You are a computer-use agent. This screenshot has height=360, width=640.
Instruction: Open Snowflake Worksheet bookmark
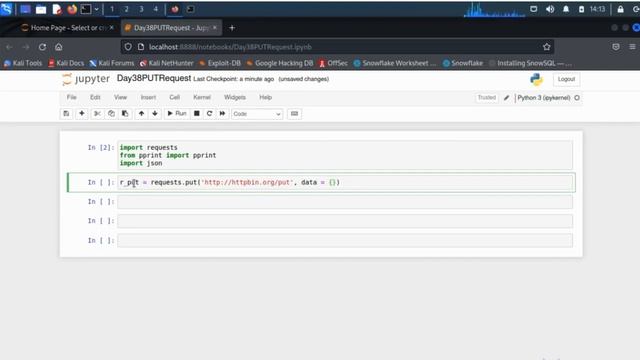(395, 63)
